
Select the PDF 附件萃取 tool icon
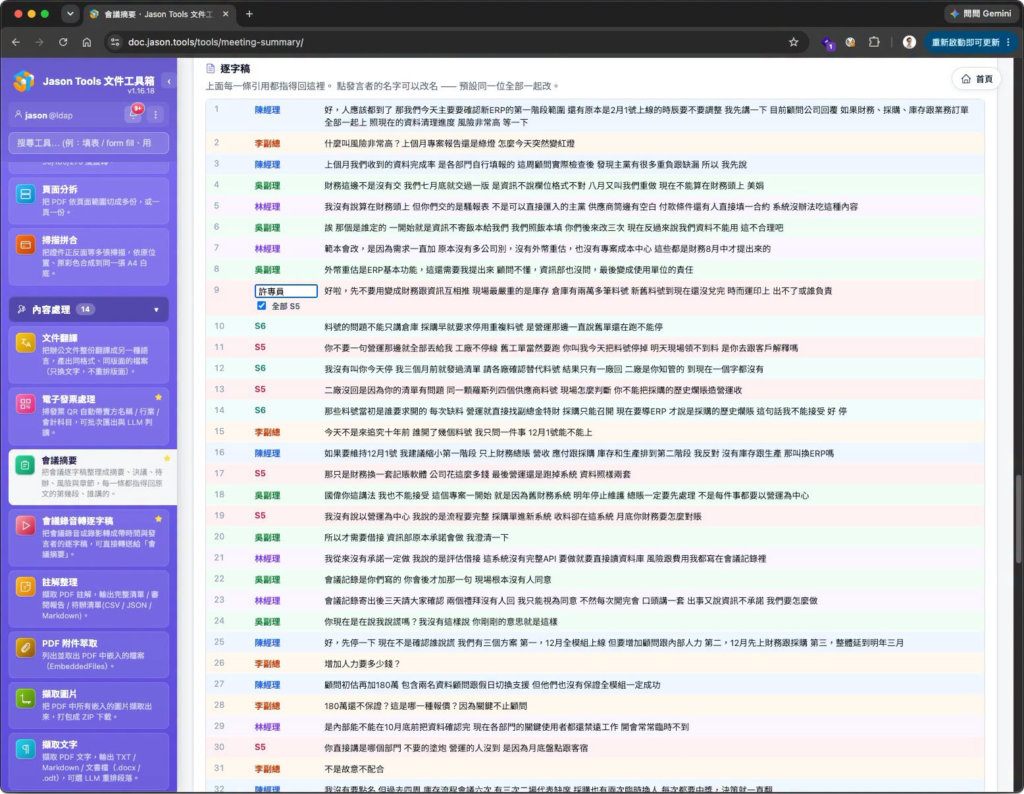[x=25, y=648]
